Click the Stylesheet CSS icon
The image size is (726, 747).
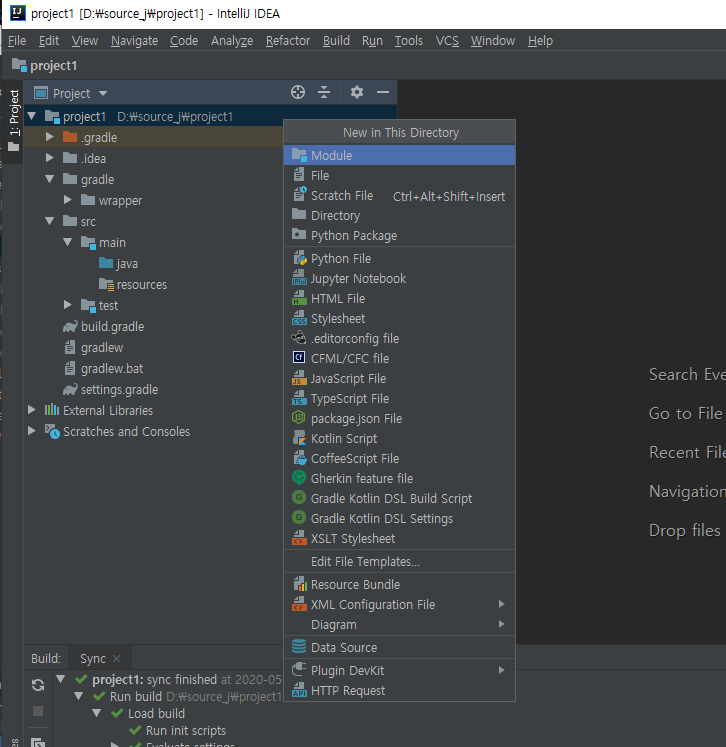tap(299, 319)
